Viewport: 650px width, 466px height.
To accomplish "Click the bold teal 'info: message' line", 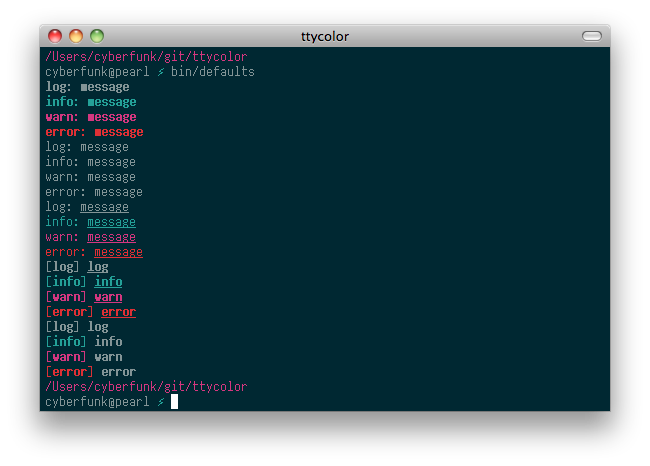I will [x=91, y=102].
